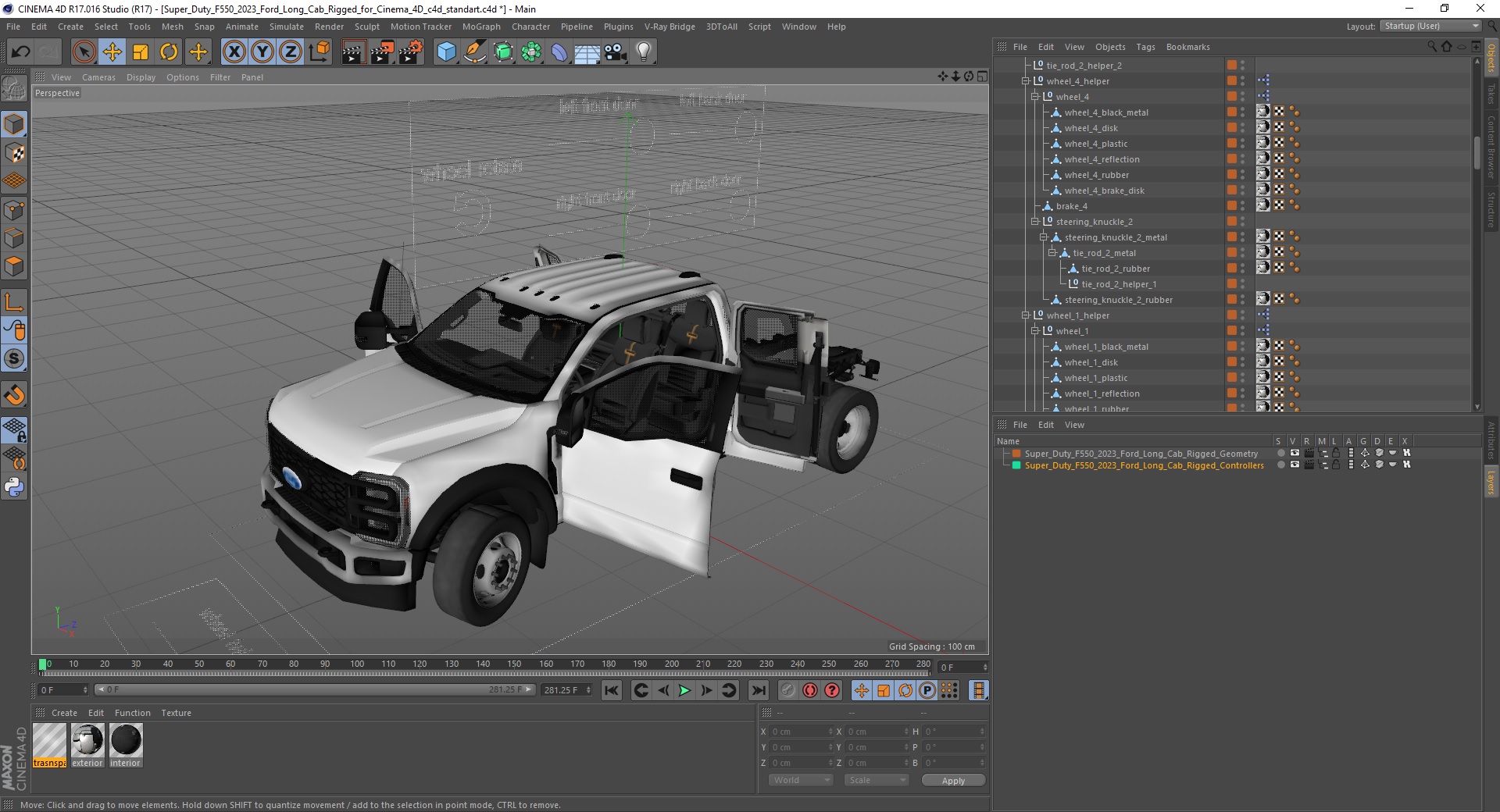Toggle the coordinate system icon
The height and width of the screenshot is (812, 1500).
(319, 52)
